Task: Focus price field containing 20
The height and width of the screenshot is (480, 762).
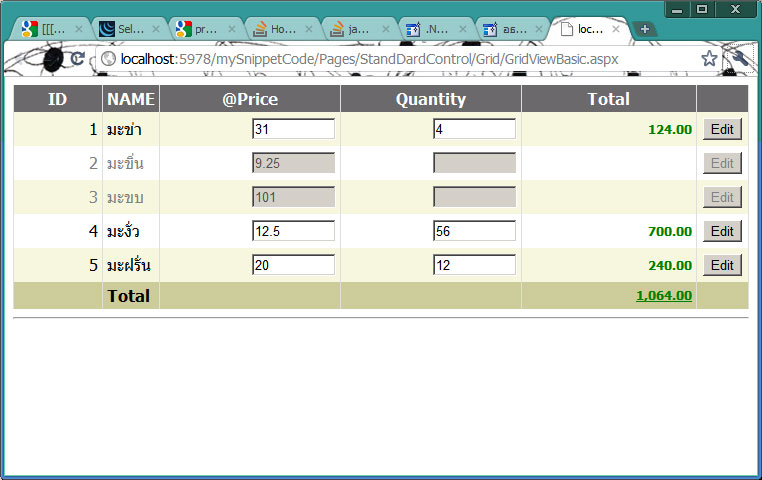Action: coord(294,265)
